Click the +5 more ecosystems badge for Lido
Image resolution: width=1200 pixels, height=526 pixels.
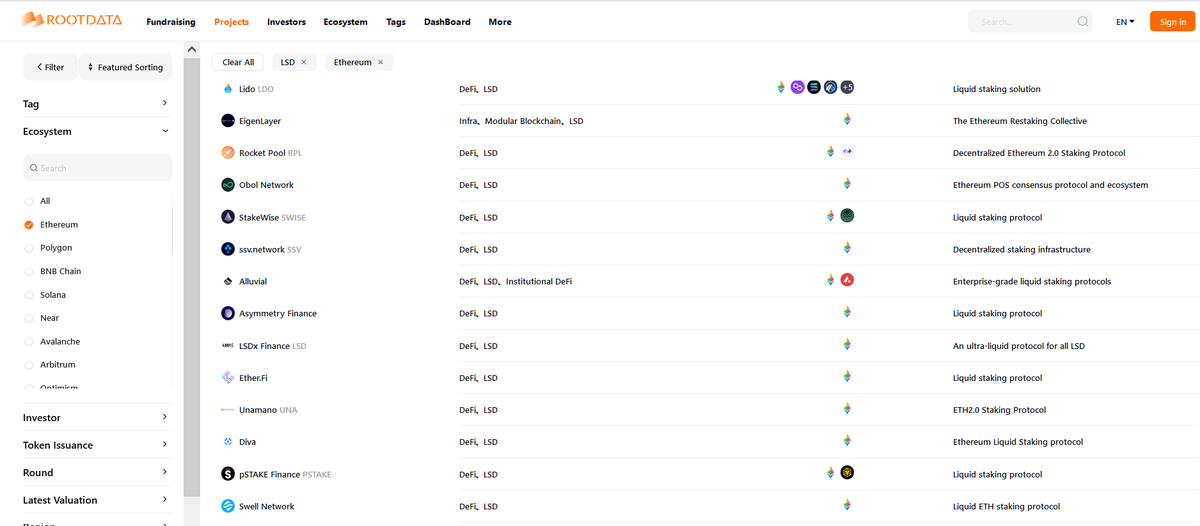pyautogui.click(x=847, y=87)
